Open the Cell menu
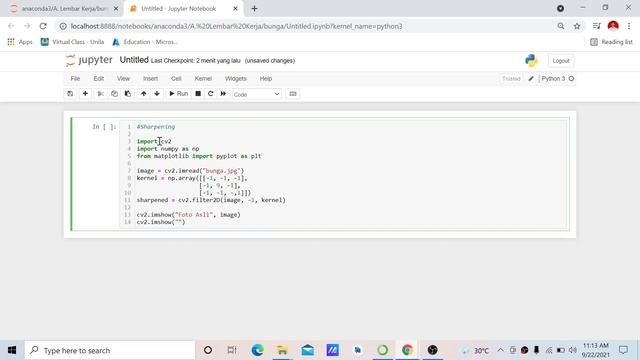 (x=176, y=79)
